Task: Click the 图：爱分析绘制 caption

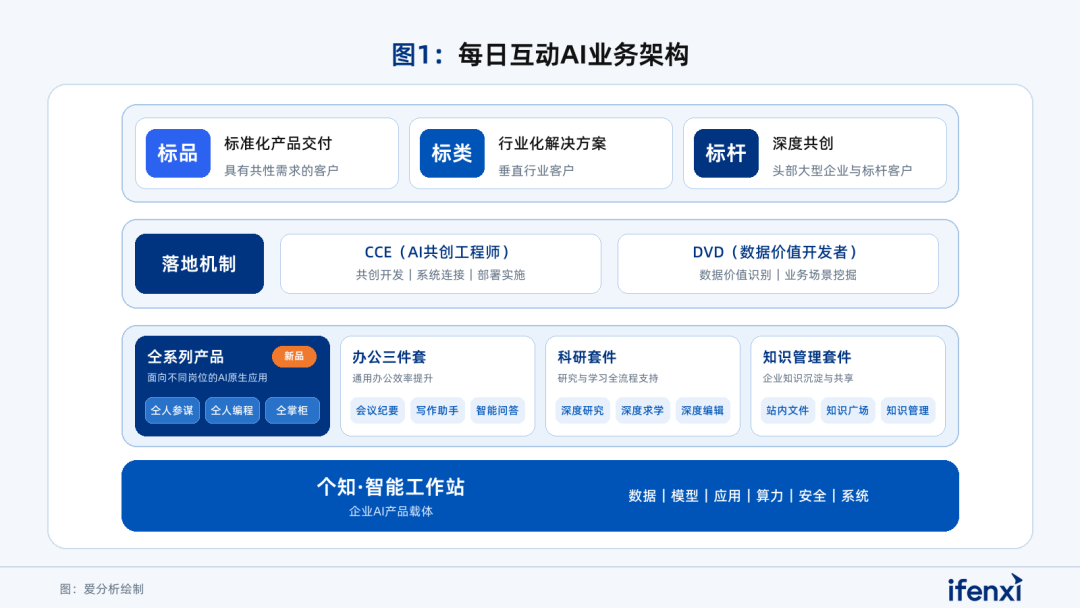Action: [x=102, y=589]
